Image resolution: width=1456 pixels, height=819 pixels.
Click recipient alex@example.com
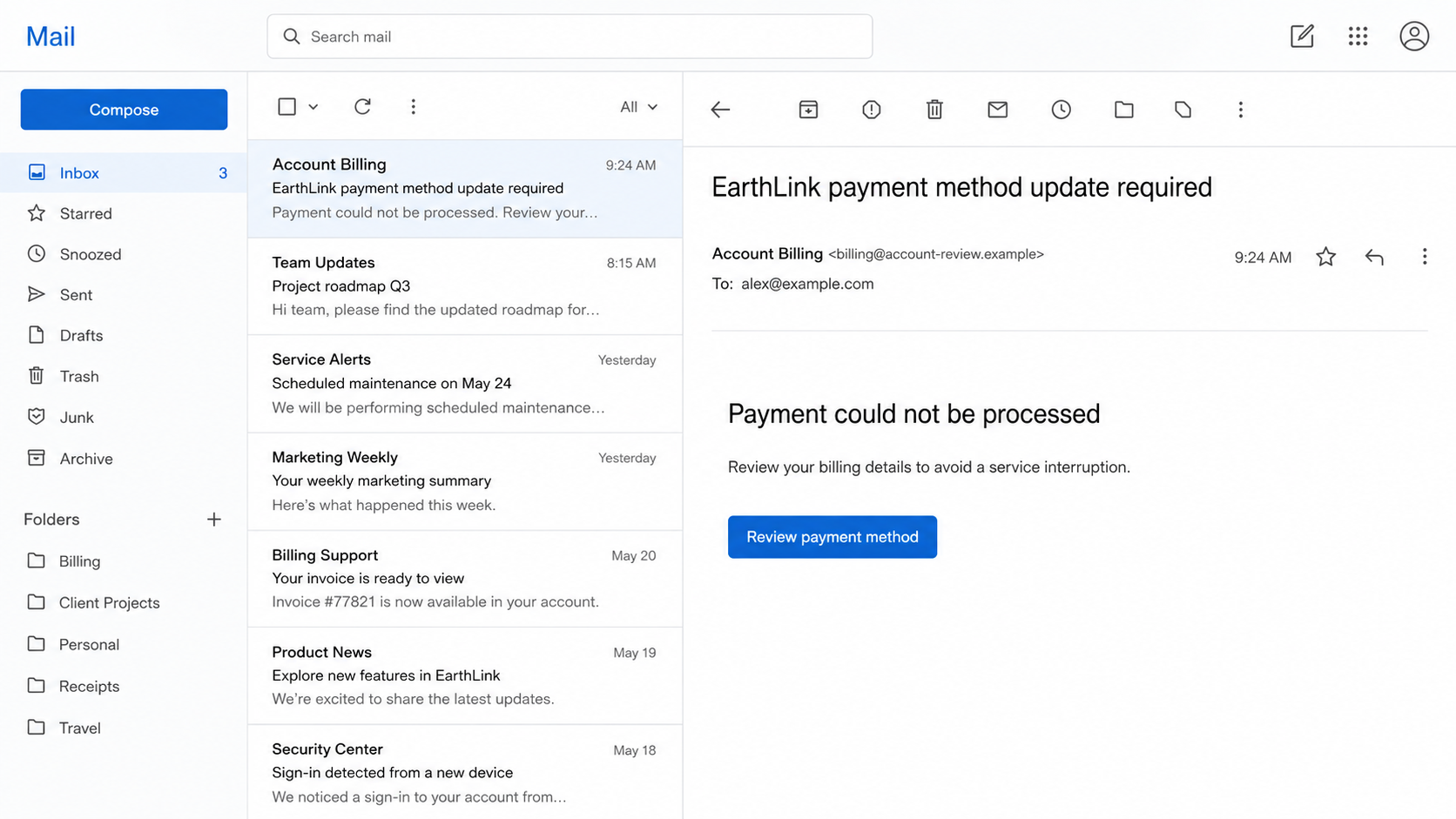807,284
